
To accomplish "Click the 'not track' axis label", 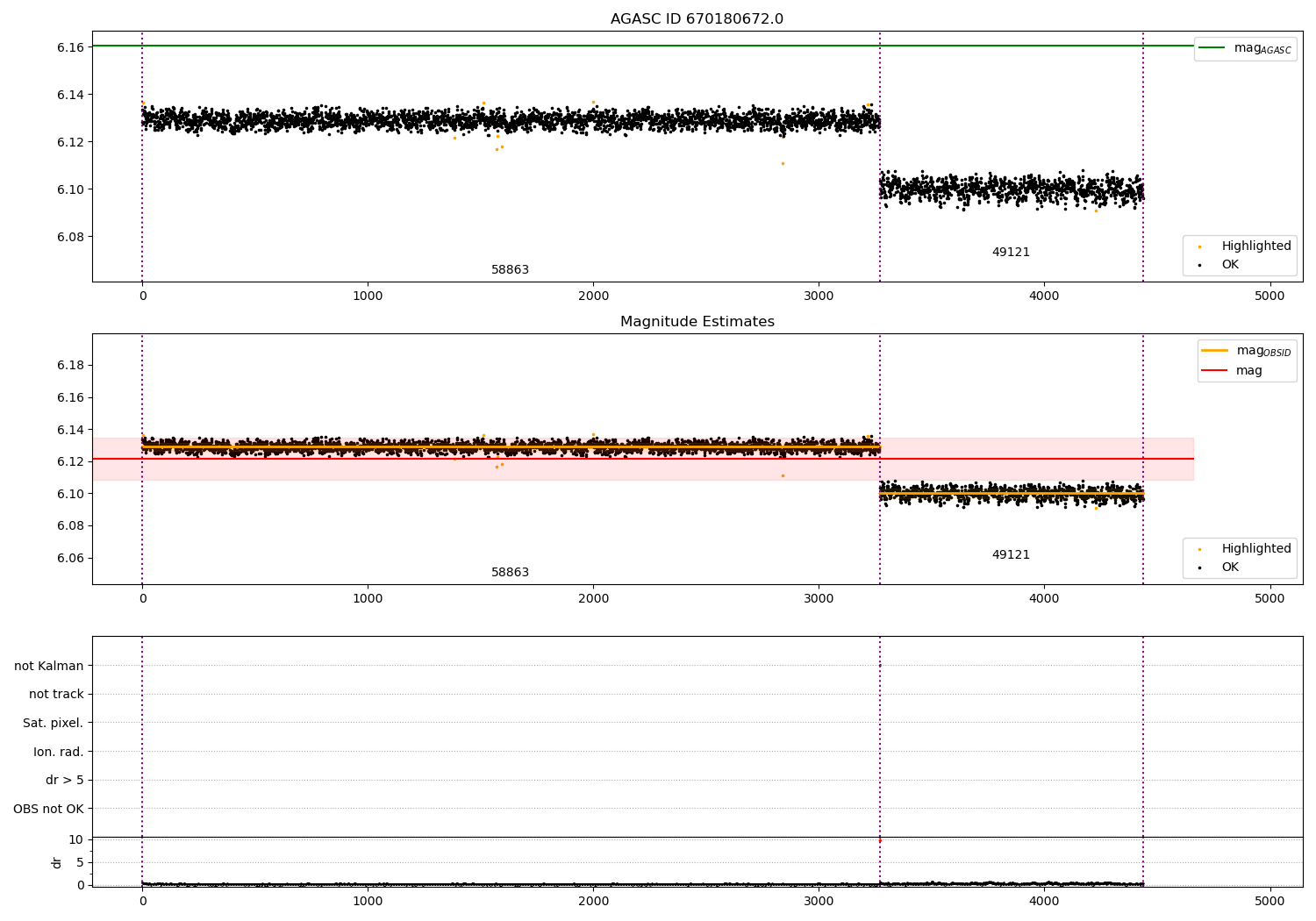I will (56, 694).
